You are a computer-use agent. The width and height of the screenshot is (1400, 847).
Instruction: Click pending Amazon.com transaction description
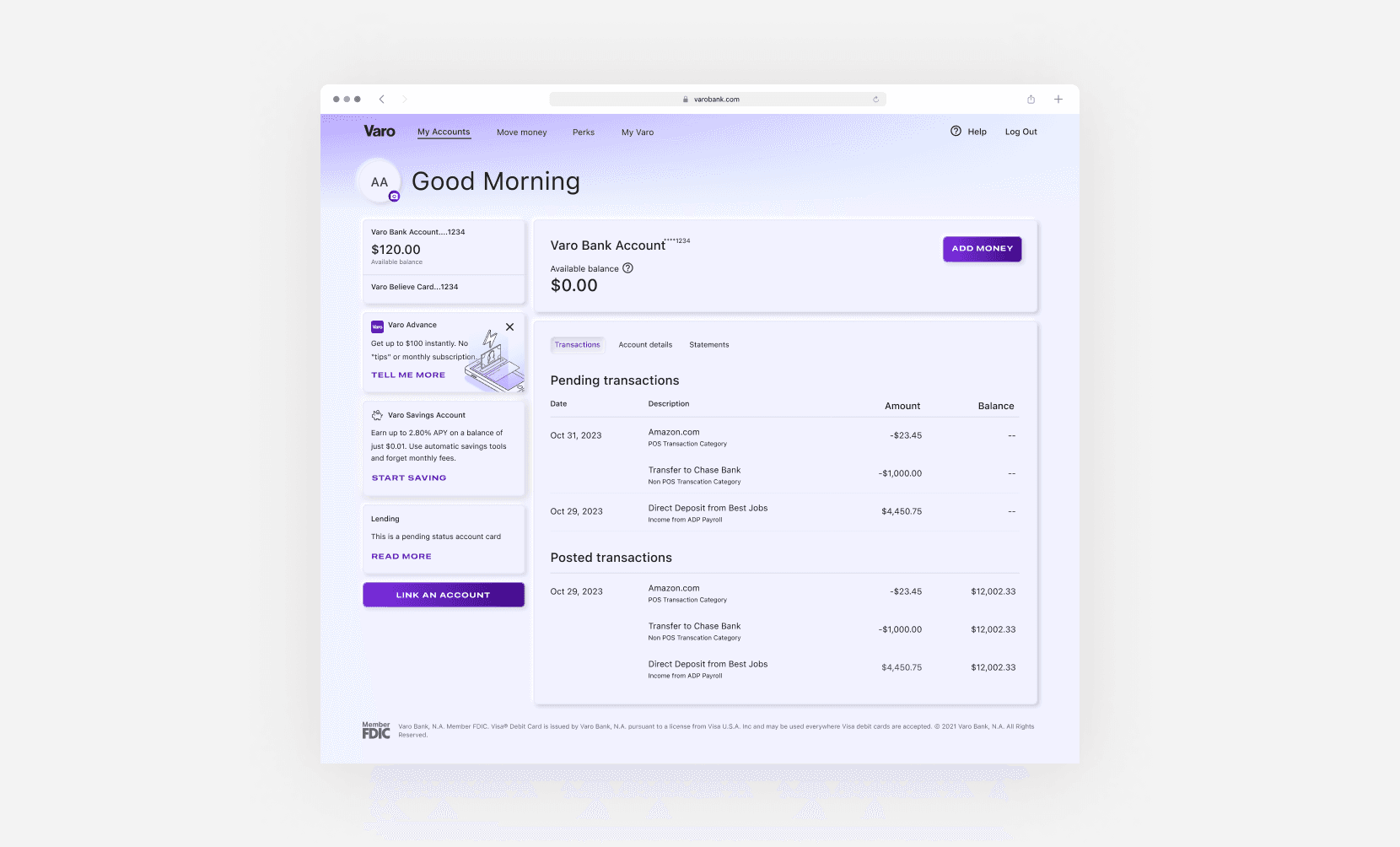(x=674, y=432)
